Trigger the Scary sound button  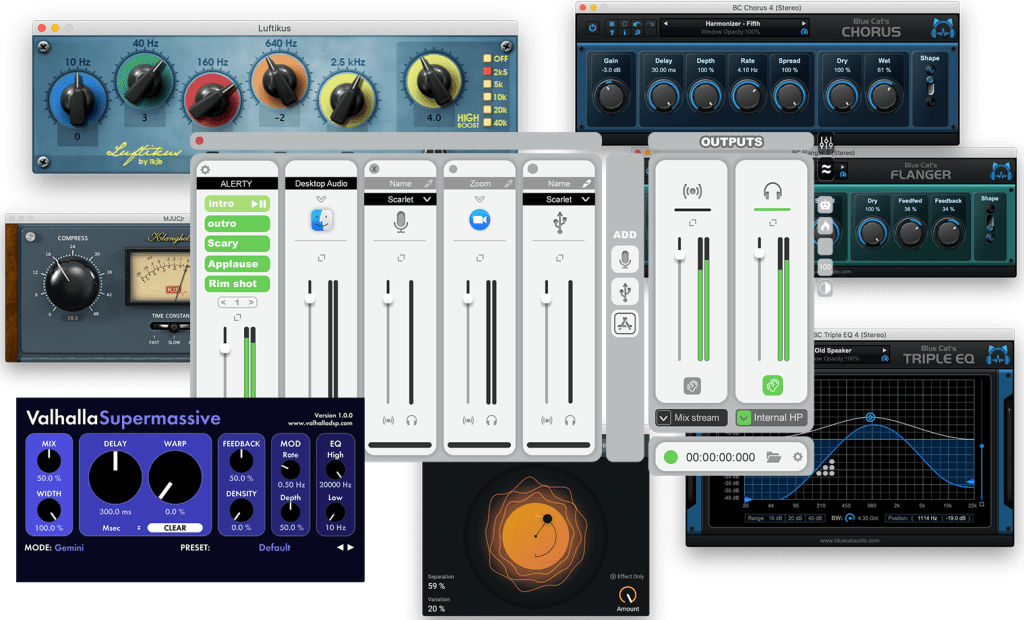tap(237, 244)
